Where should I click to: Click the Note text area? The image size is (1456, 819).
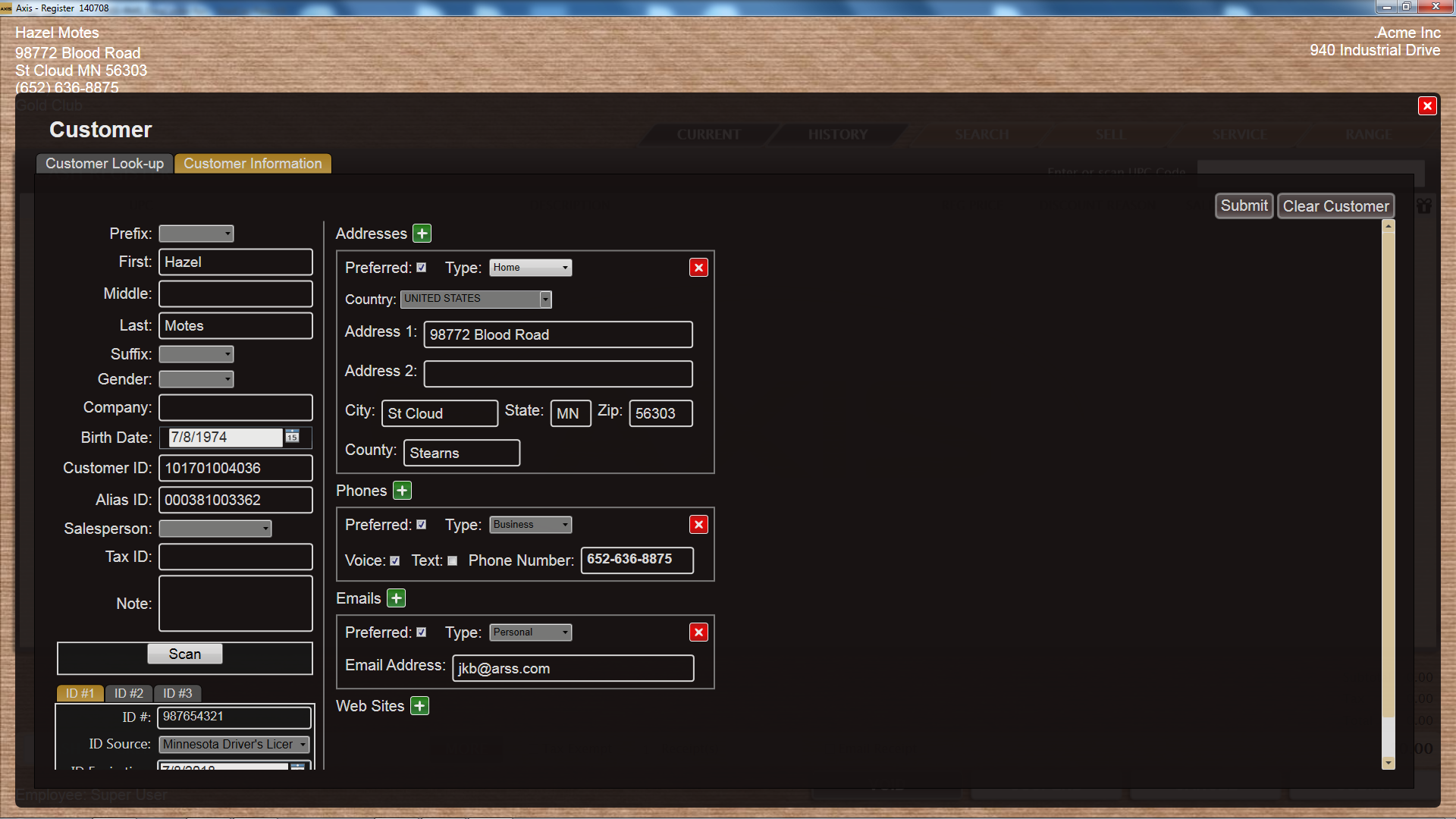[236, 604]
